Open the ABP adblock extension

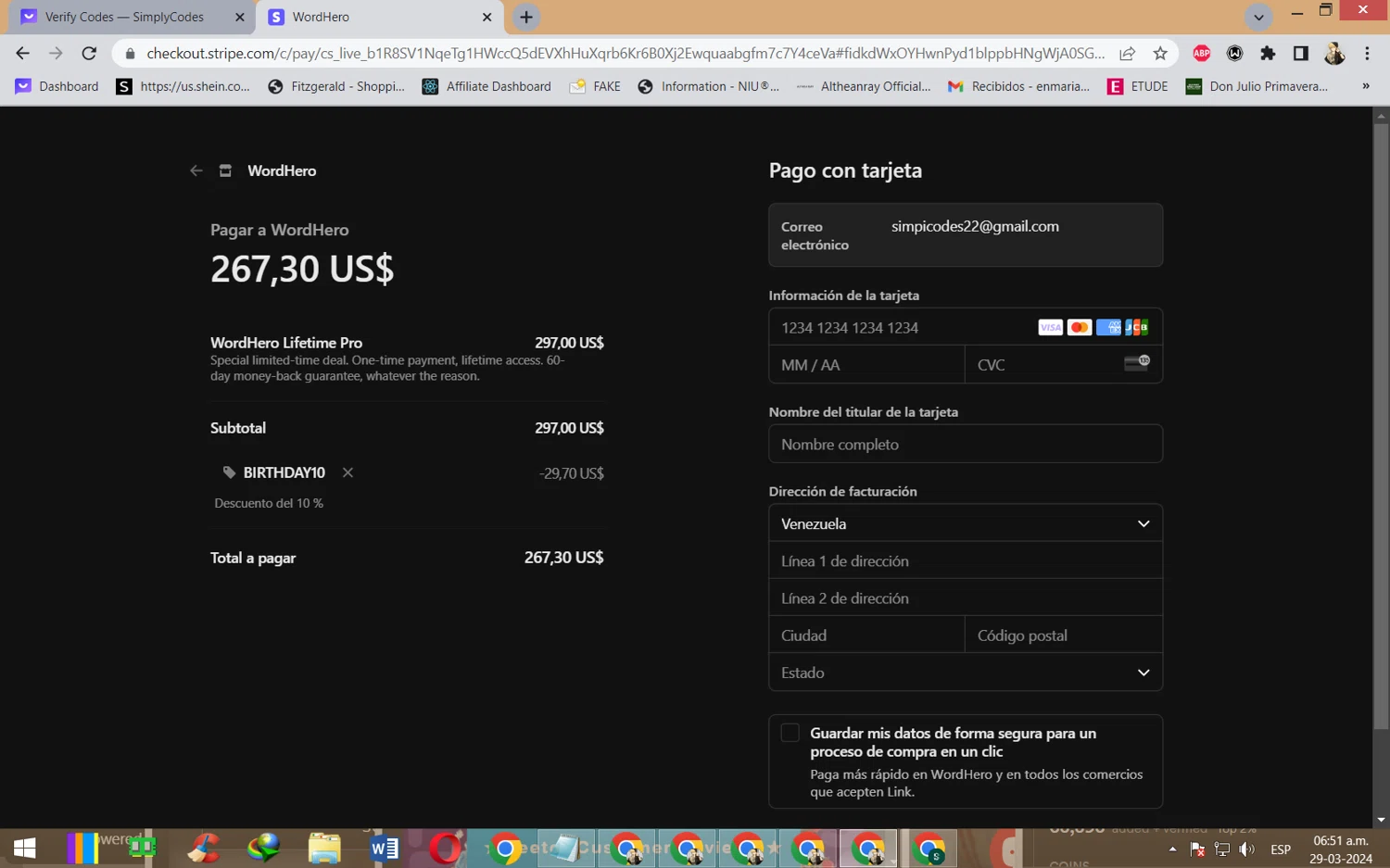point(1201,53)
